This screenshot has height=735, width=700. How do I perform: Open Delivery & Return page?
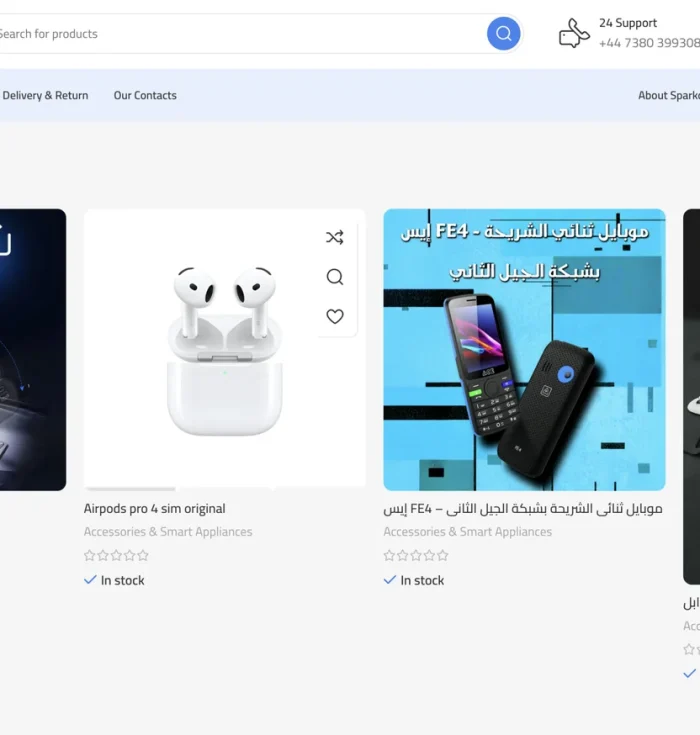coord(45,95)
